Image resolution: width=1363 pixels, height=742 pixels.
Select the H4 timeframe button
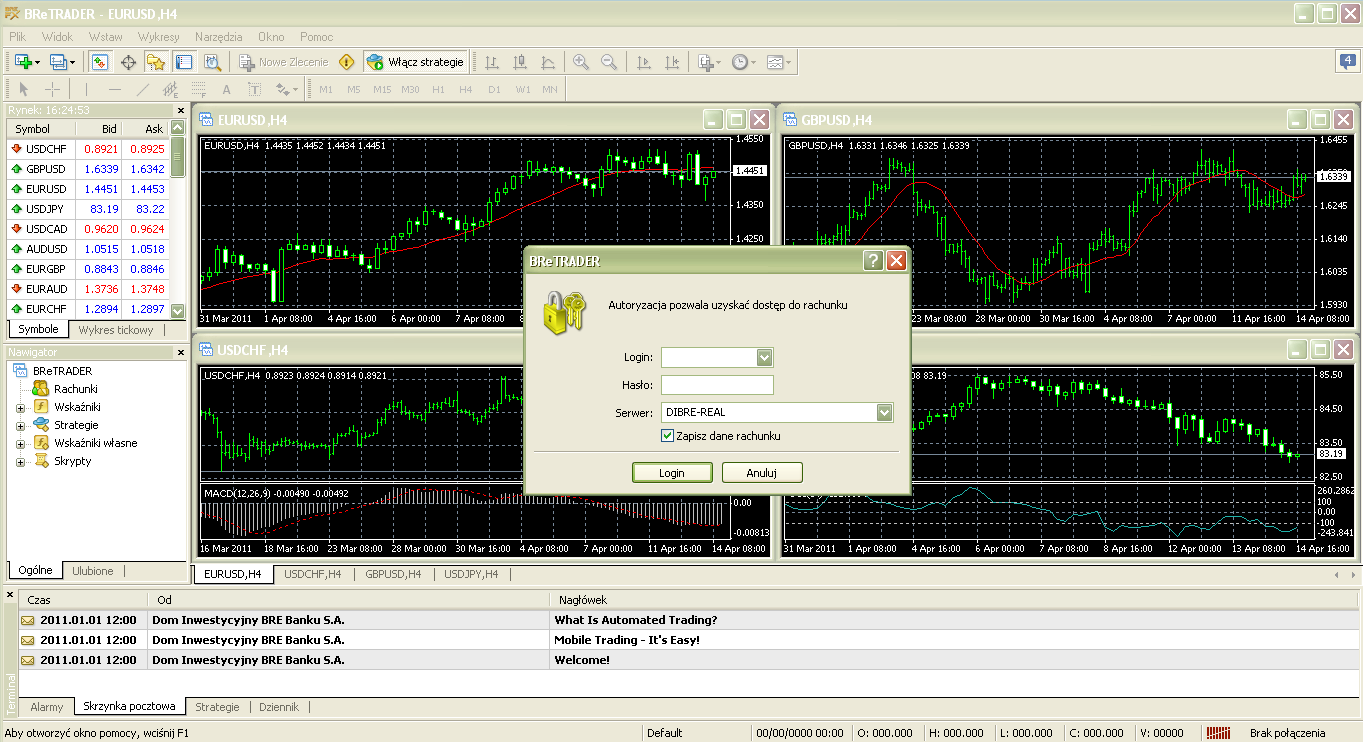coord(466,89)
